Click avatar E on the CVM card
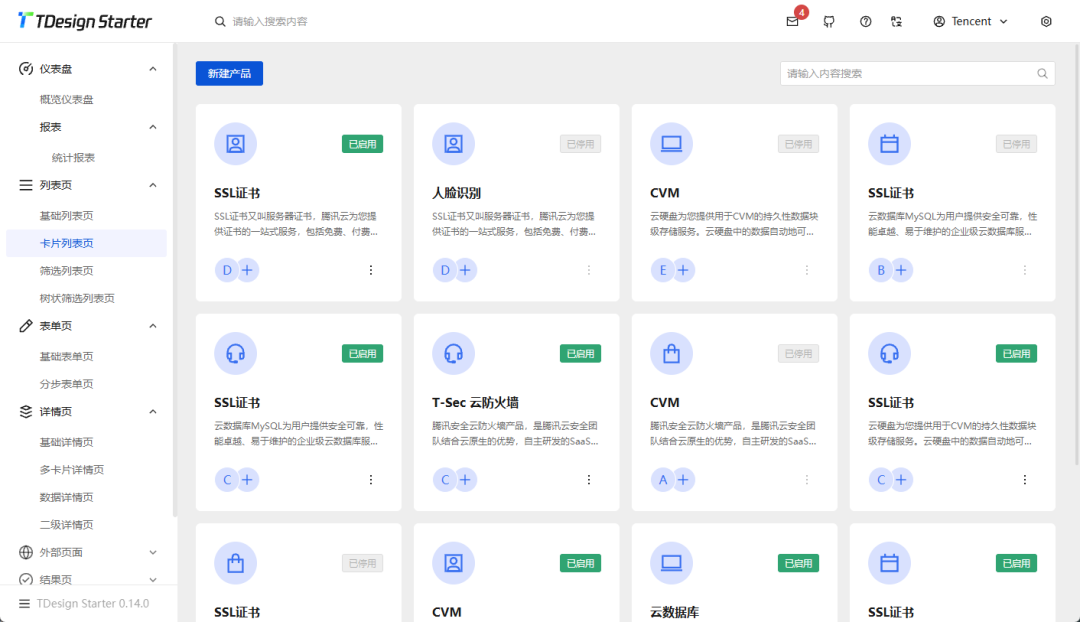Viewport: 1080px width, 622px height. coord(662,270)
